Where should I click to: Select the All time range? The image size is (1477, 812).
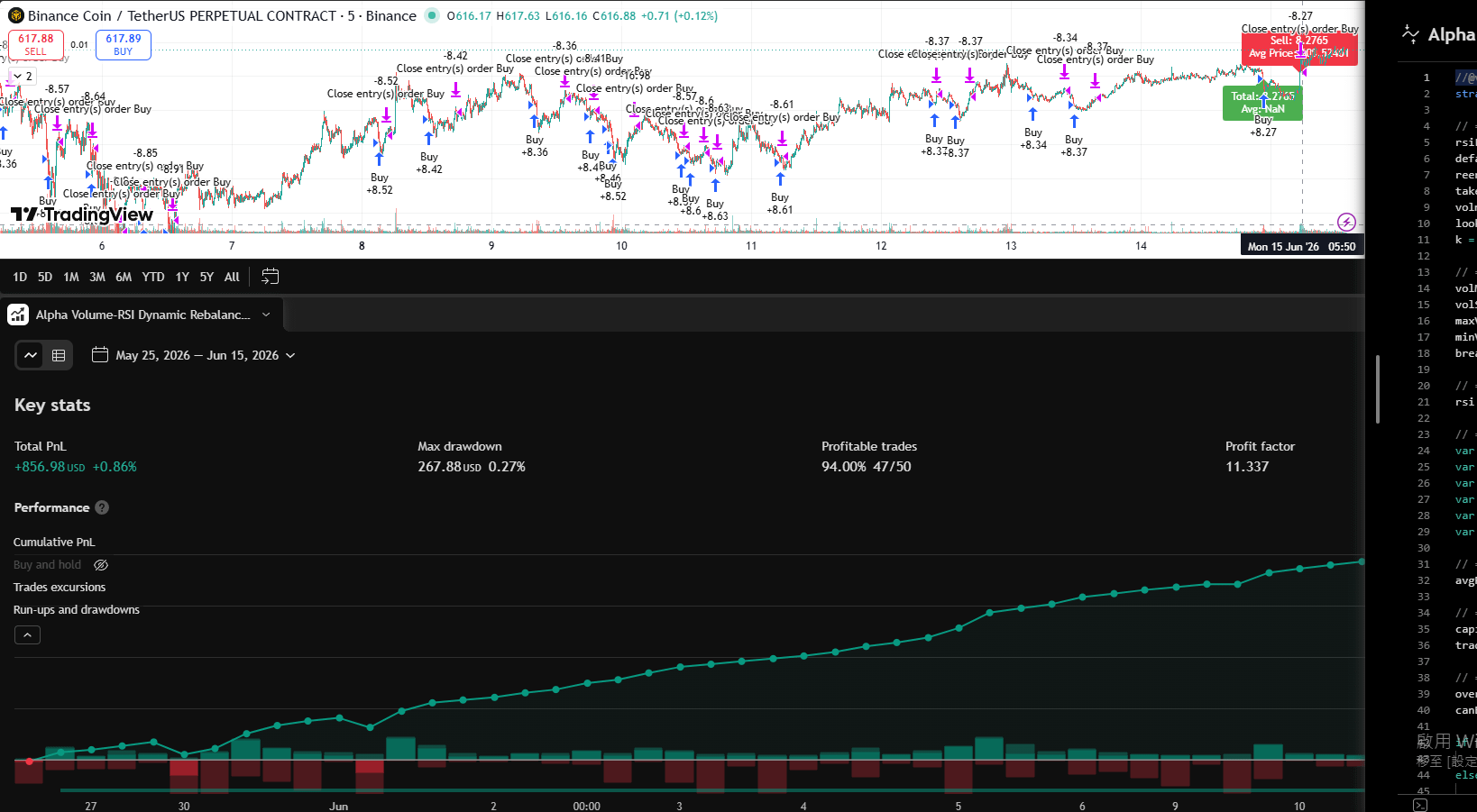(232, 277)
